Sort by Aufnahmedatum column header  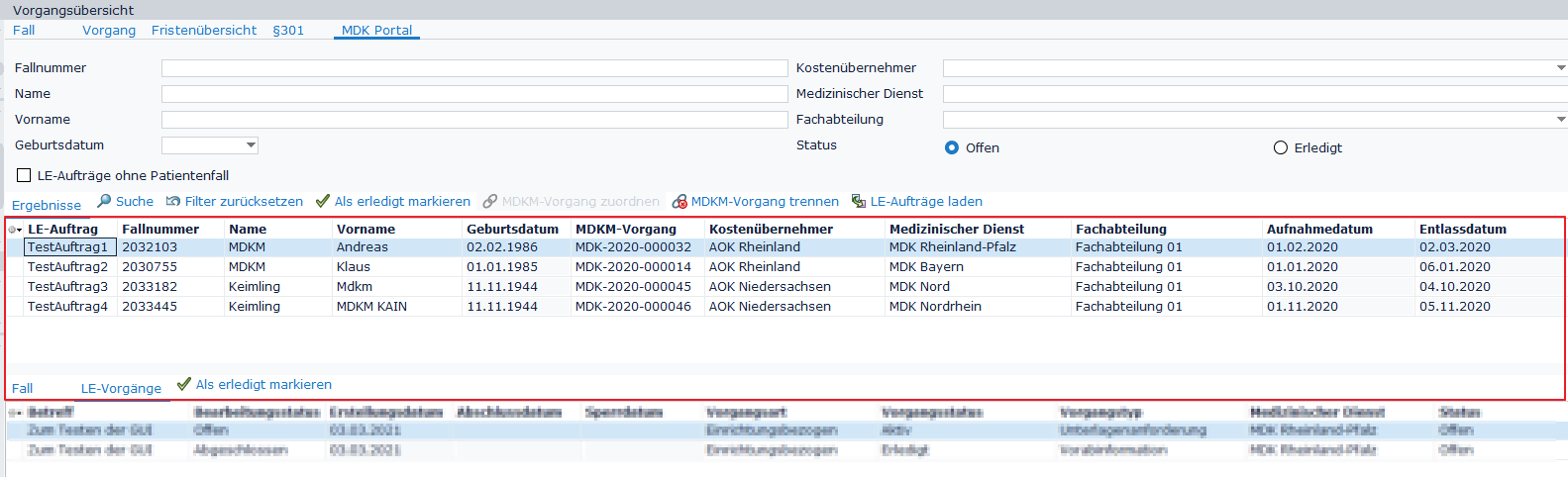pos(1319,230)
